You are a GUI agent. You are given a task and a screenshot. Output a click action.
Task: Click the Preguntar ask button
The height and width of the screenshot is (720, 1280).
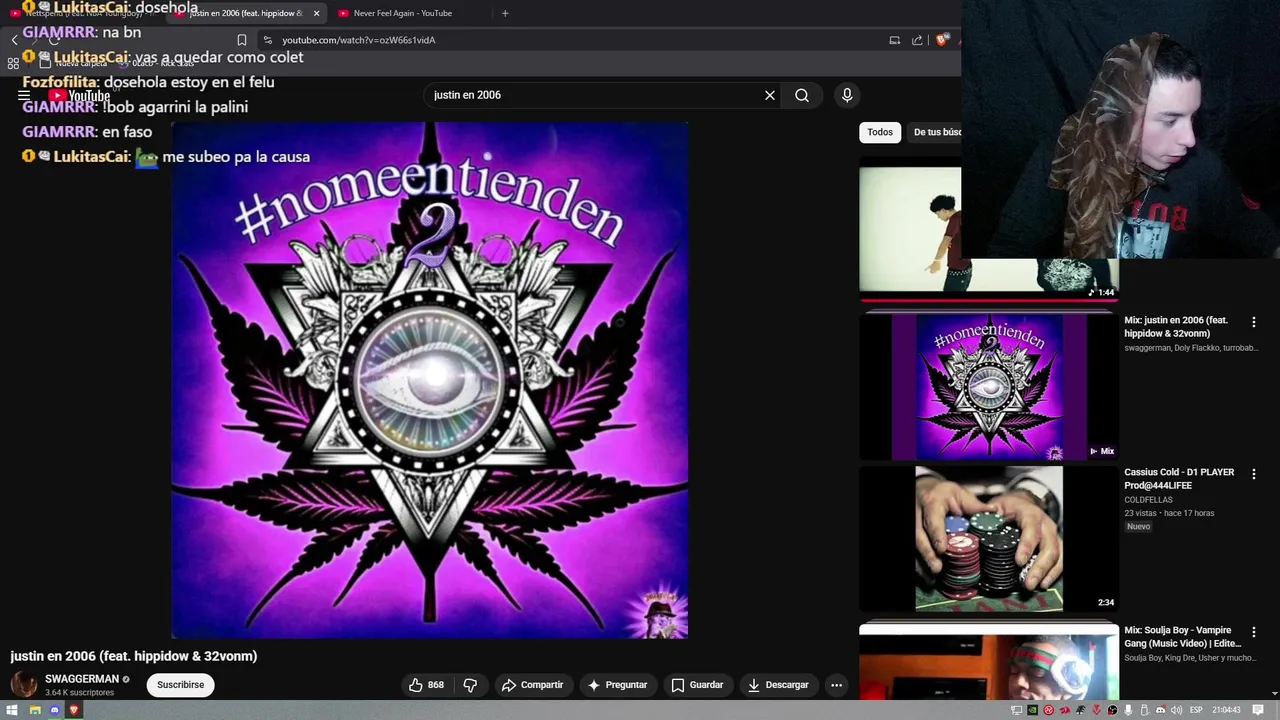(x=617, y=685)
